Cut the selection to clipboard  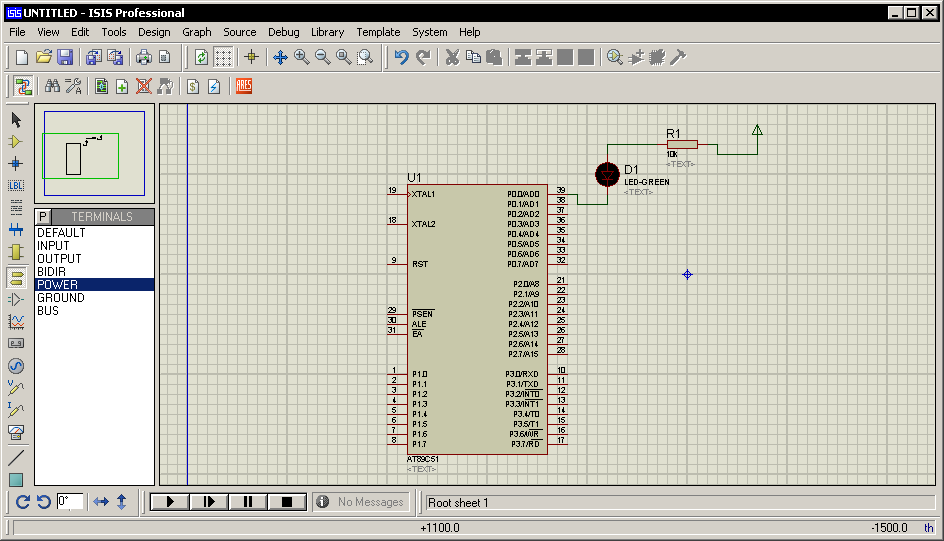click(x=452, y=57)
